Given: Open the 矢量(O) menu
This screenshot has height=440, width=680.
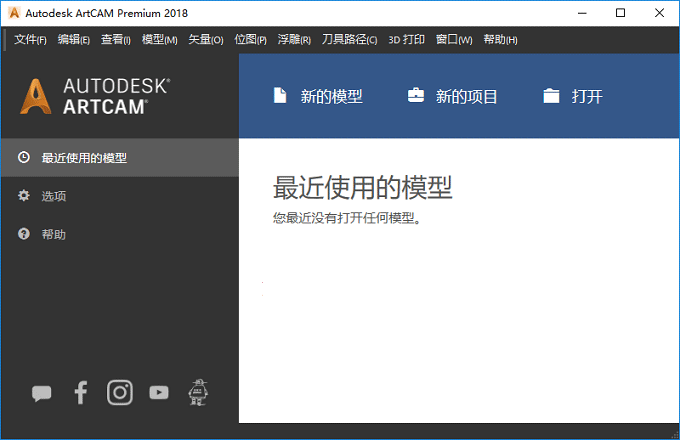Looking at the screenshot, I should click(x=206, y=40).
